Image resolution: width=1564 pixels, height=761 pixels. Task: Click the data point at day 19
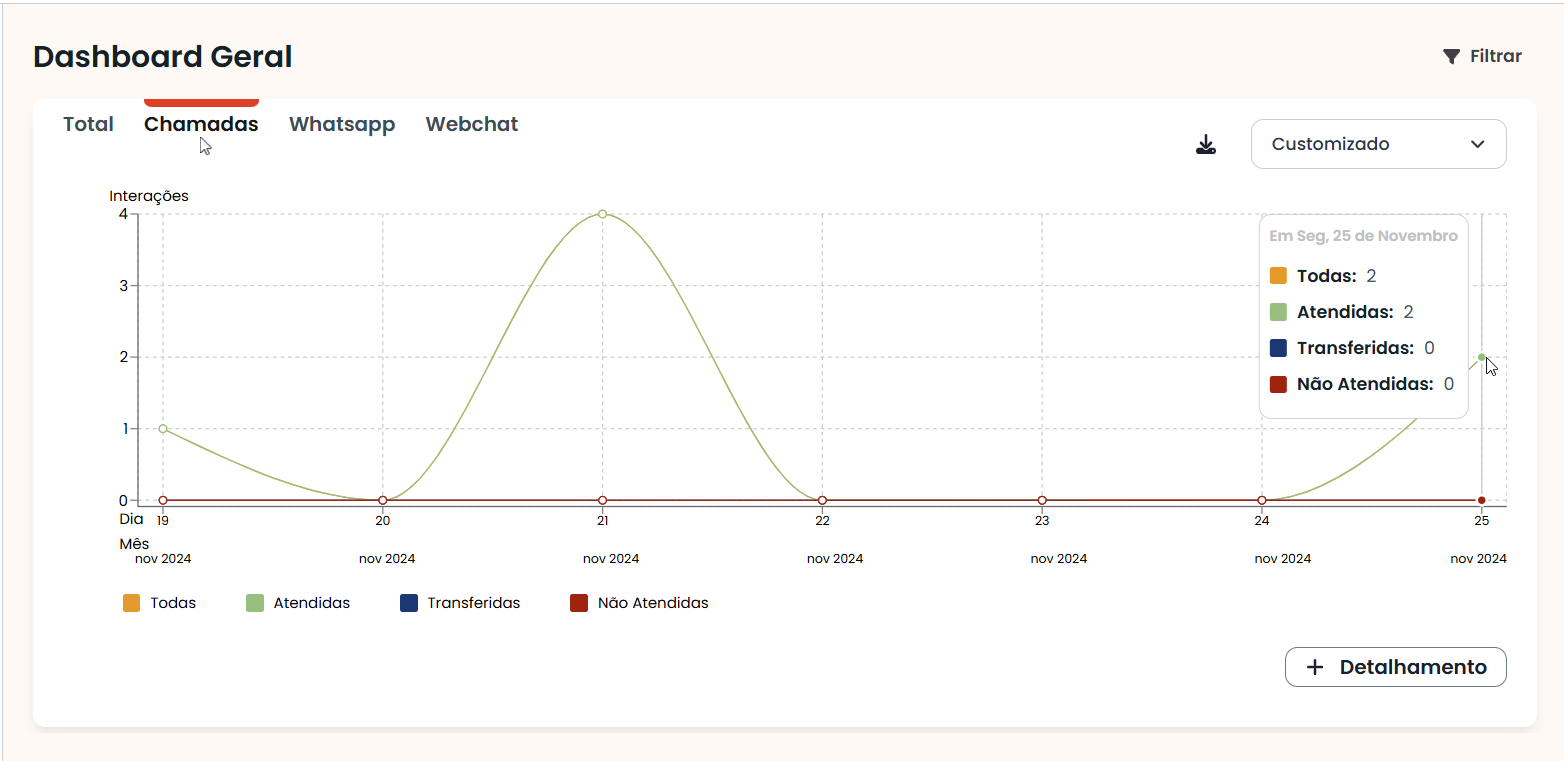[x=163, y=429]
